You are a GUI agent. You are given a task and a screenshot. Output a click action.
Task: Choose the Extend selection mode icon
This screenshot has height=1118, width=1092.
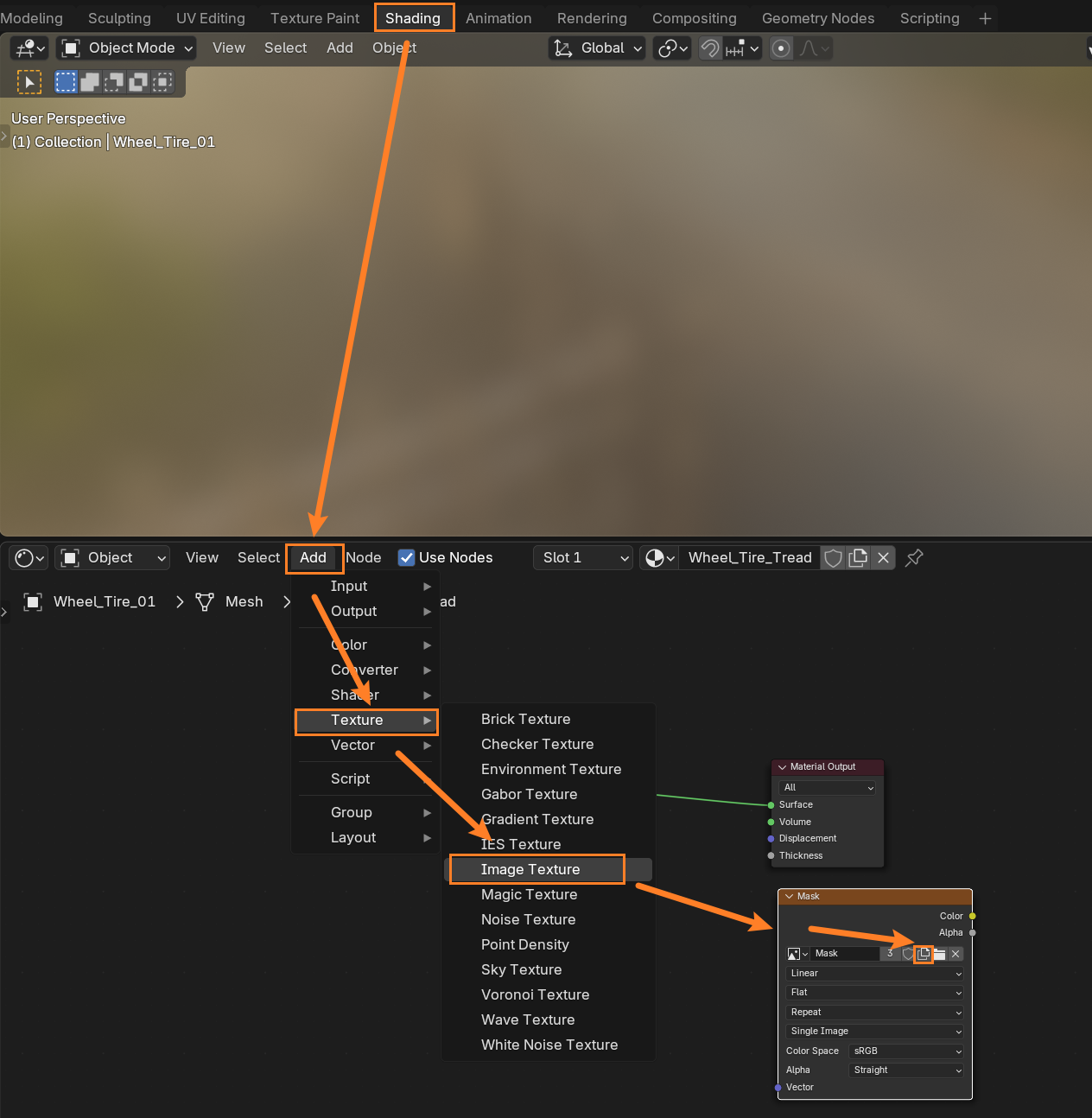(x=90, y=82)
